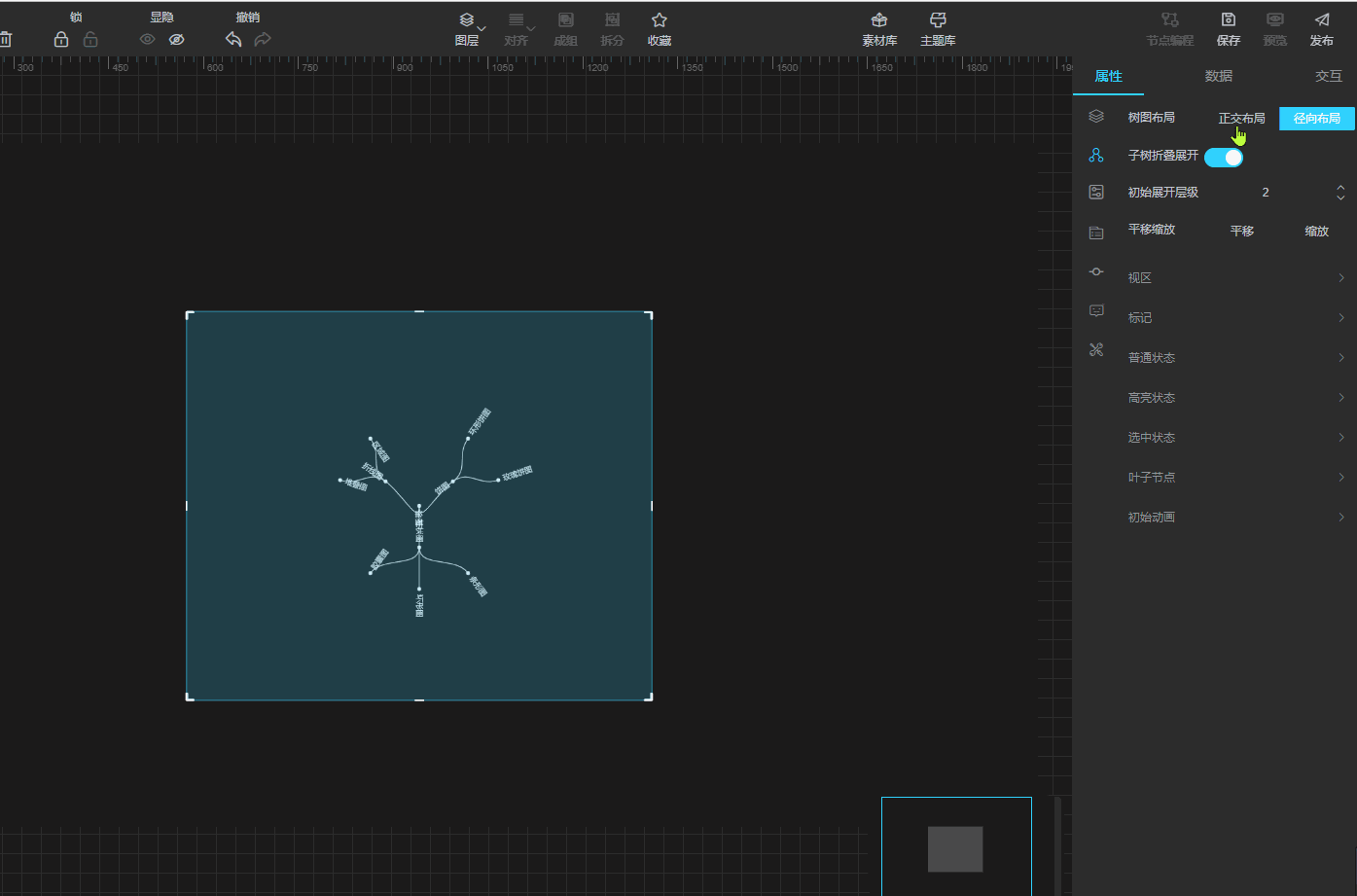Click the hide (crossed eye) icon

point(176,40)
